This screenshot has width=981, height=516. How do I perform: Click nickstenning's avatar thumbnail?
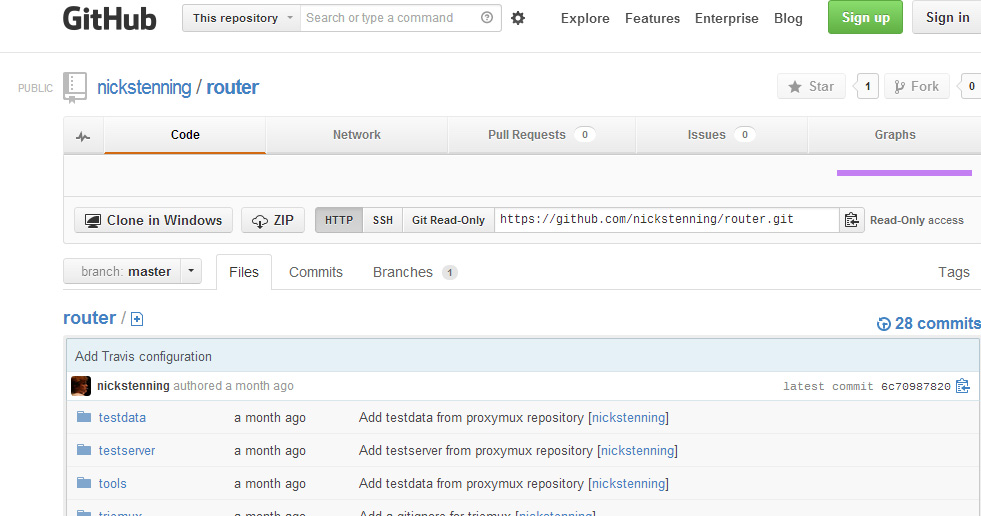(x=81, y=386)
